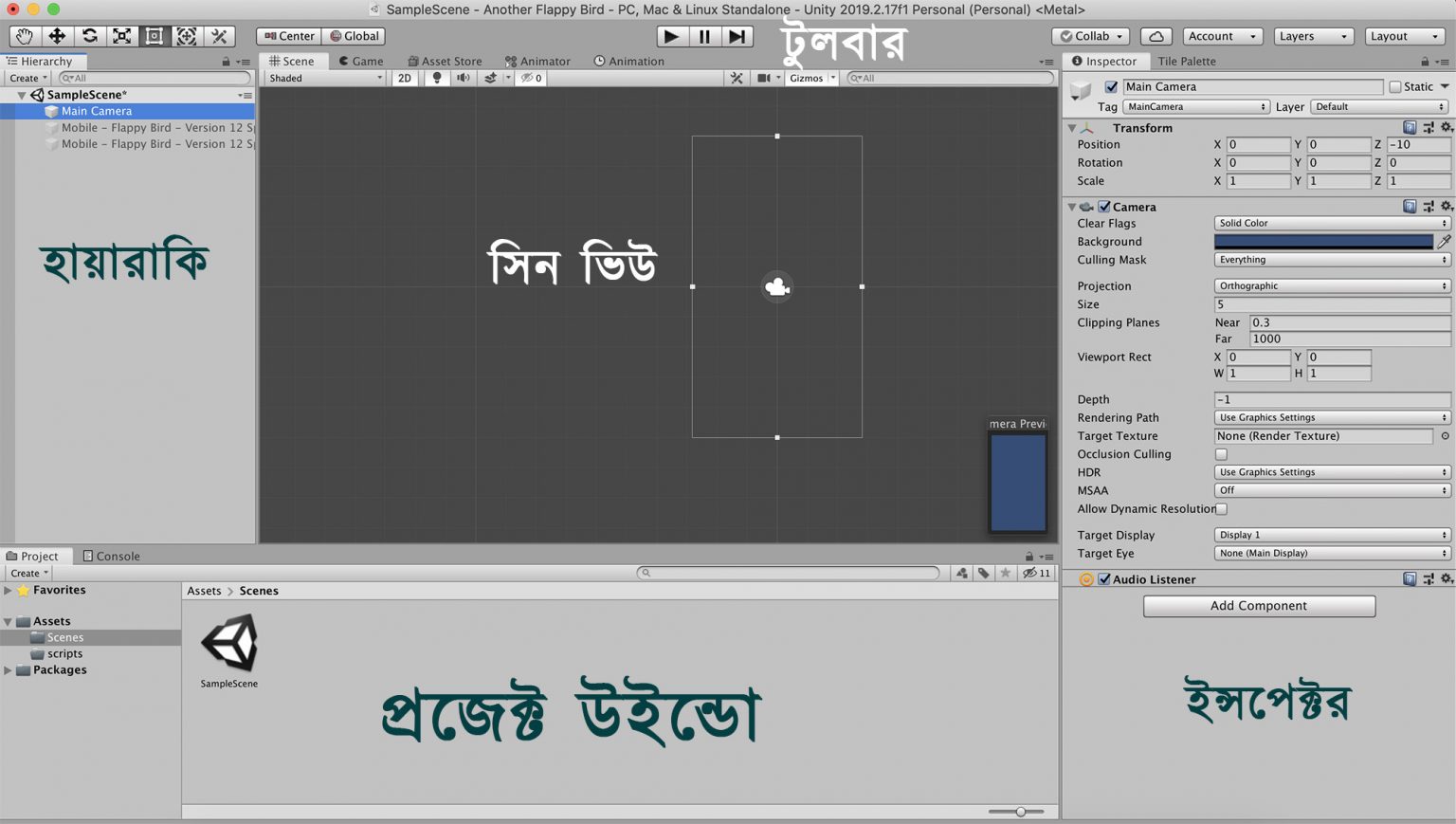Click the Step forward button
The height and width of the screenshot is (824, 1456).
(737, 36)
